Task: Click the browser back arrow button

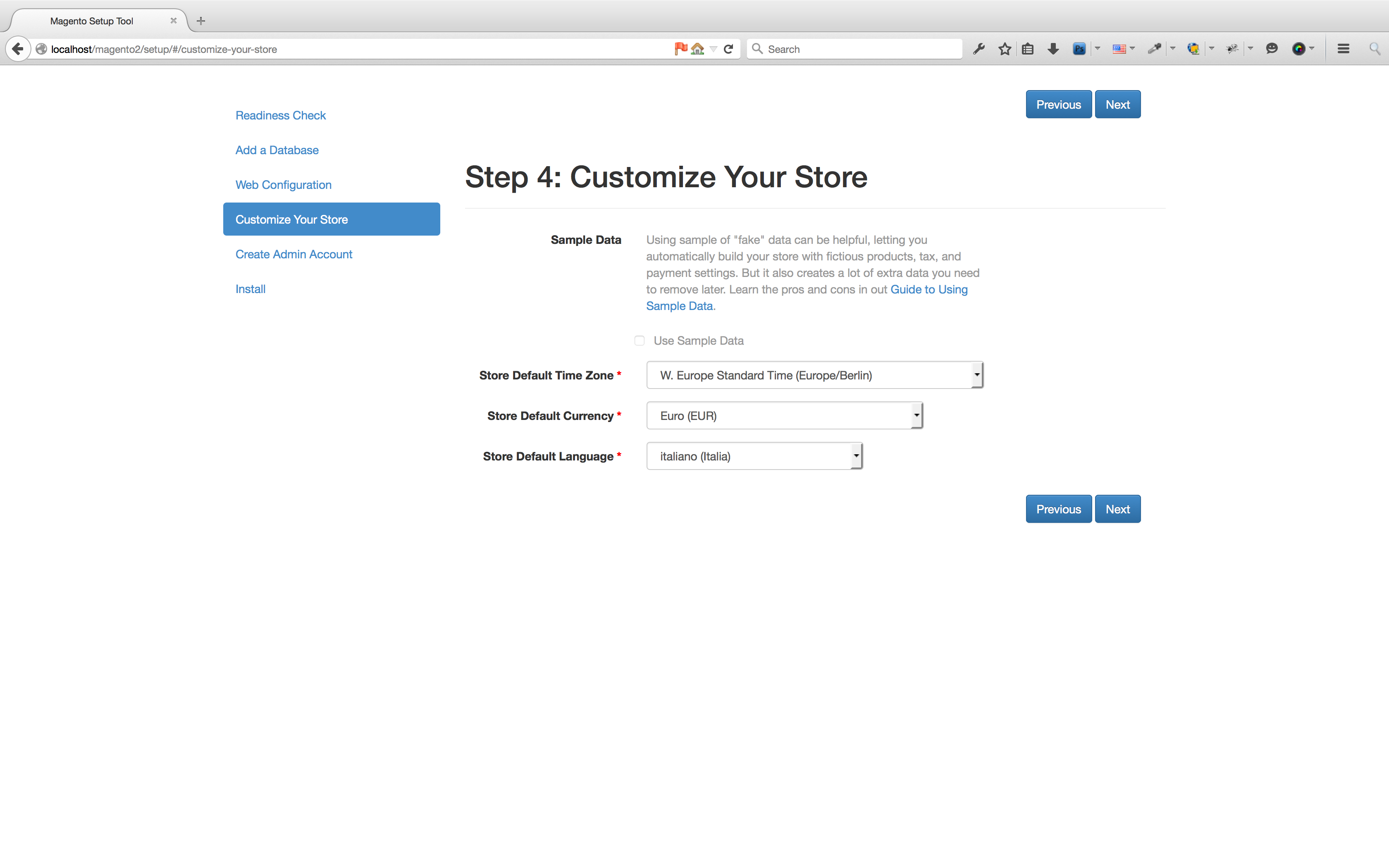Action: (x=18, y=49)
